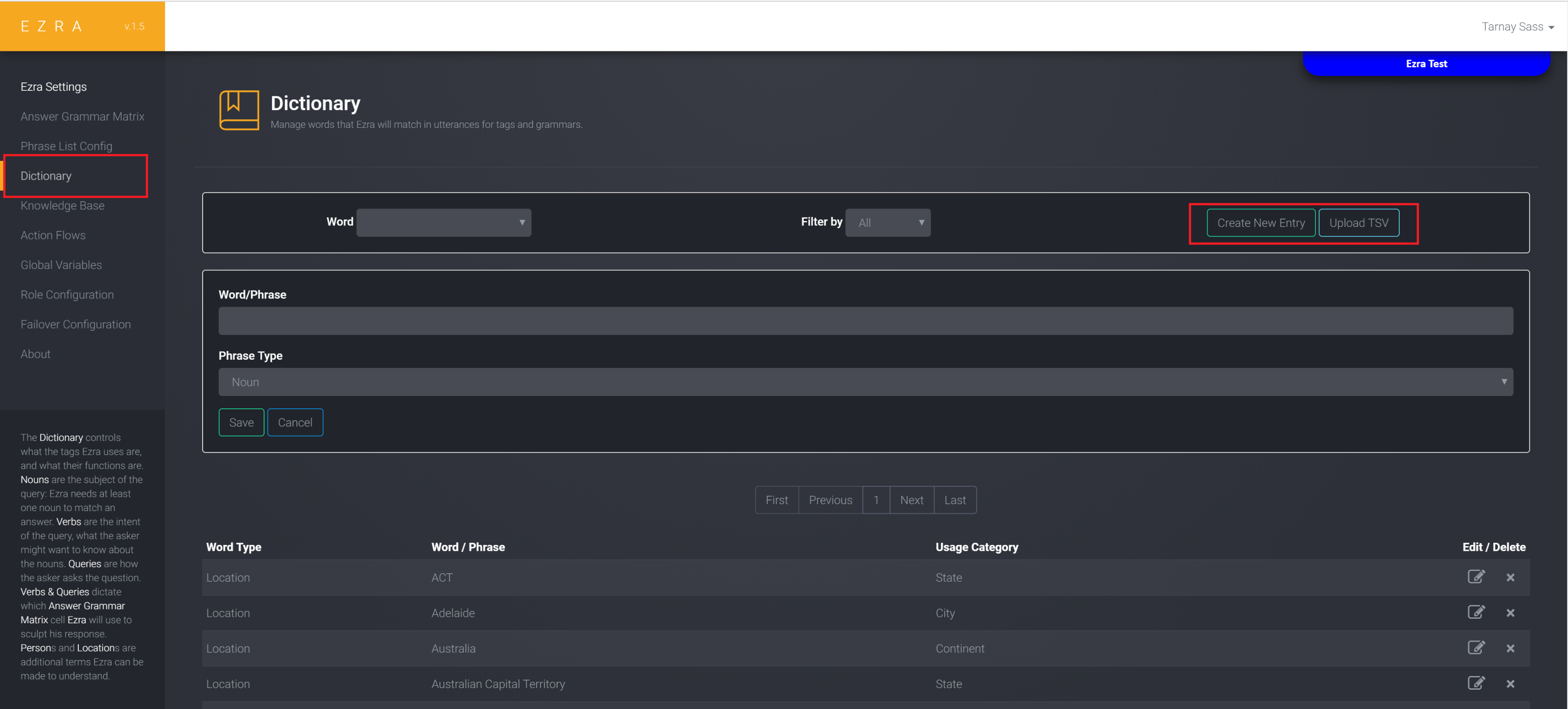Open Role Configuration
The image size is (1568, 709).
coord(67,295)
